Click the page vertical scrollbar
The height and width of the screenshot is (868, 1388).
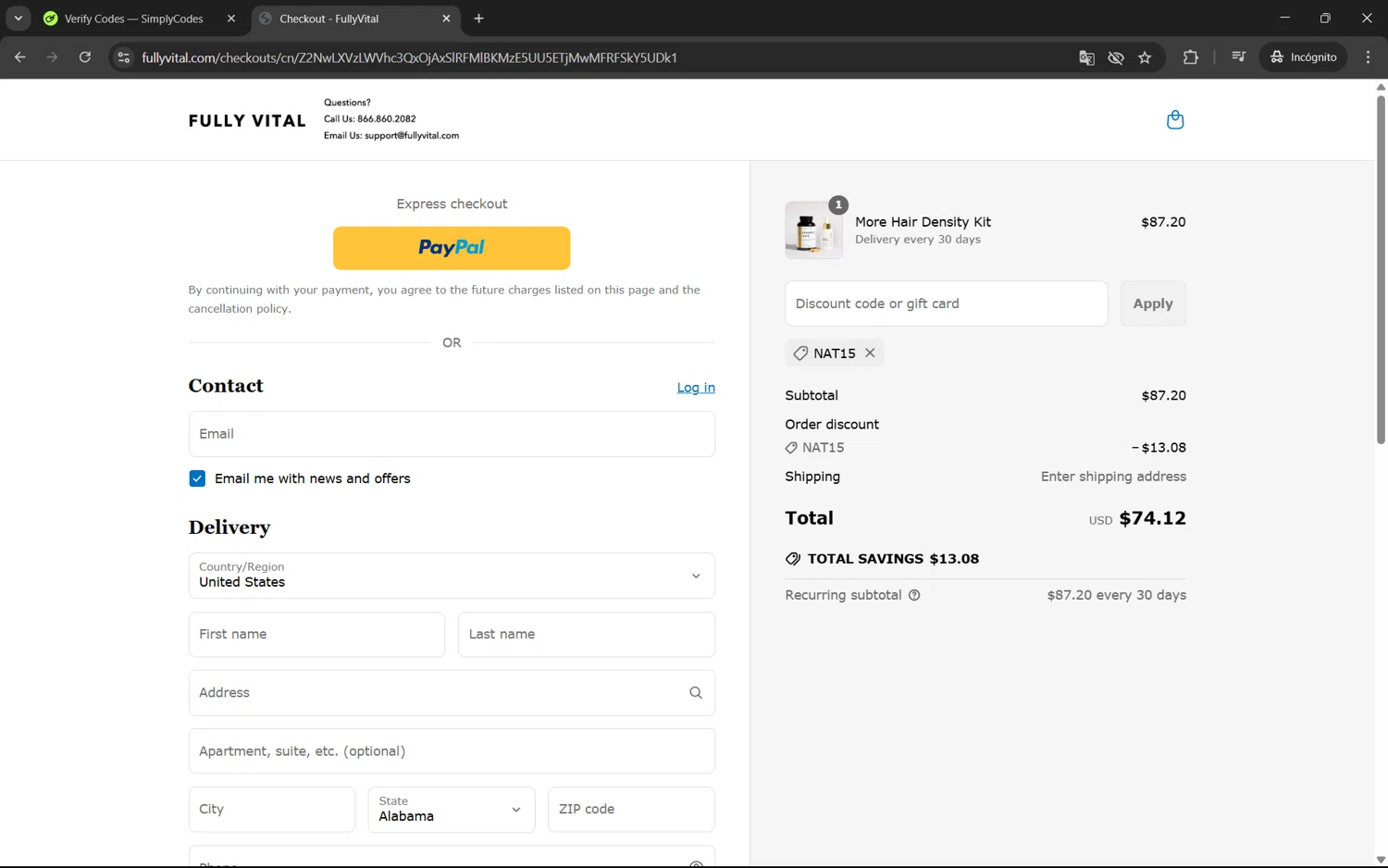click(1381, 268)
